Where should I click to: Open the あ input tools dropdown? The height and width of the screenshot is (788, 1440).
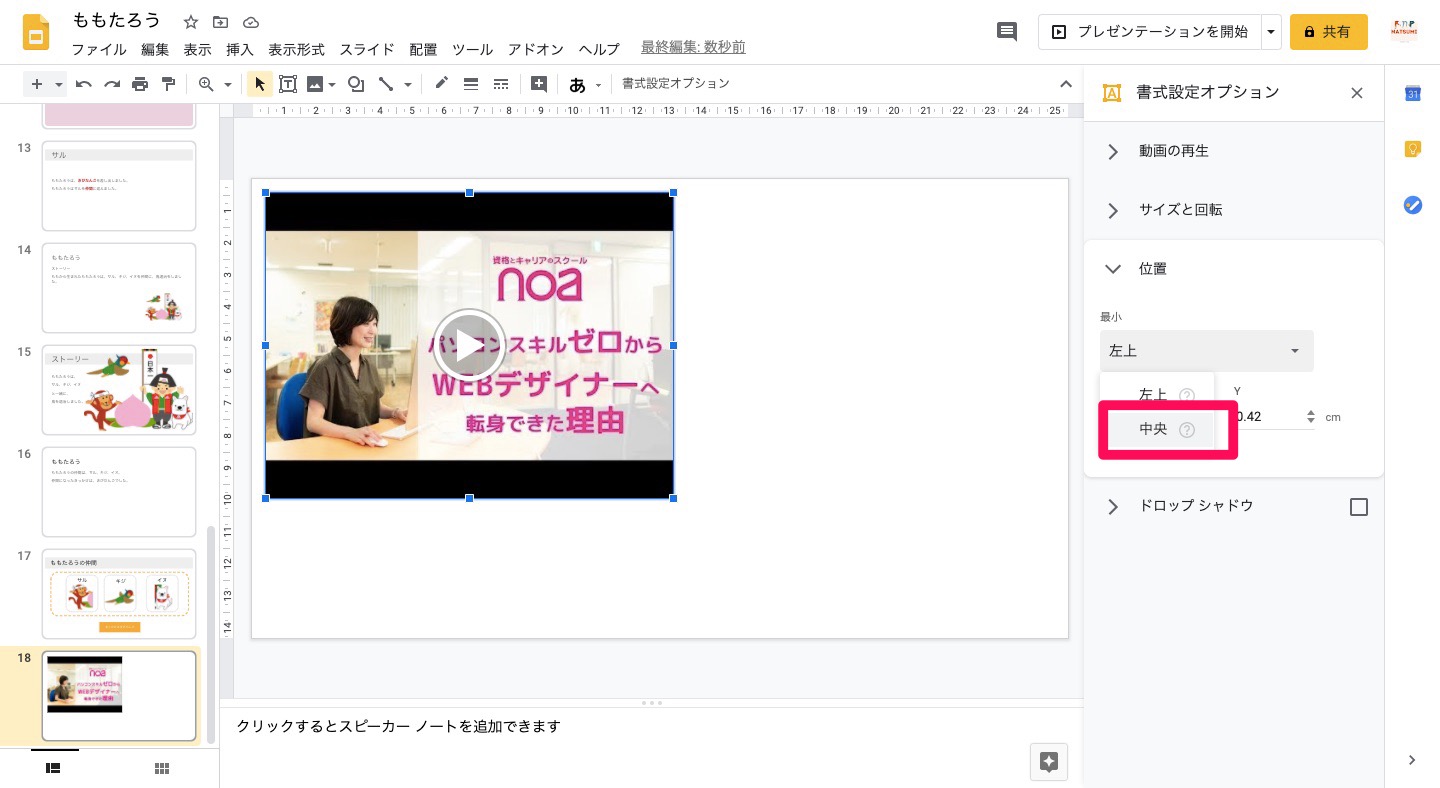(x=585, y=85)
